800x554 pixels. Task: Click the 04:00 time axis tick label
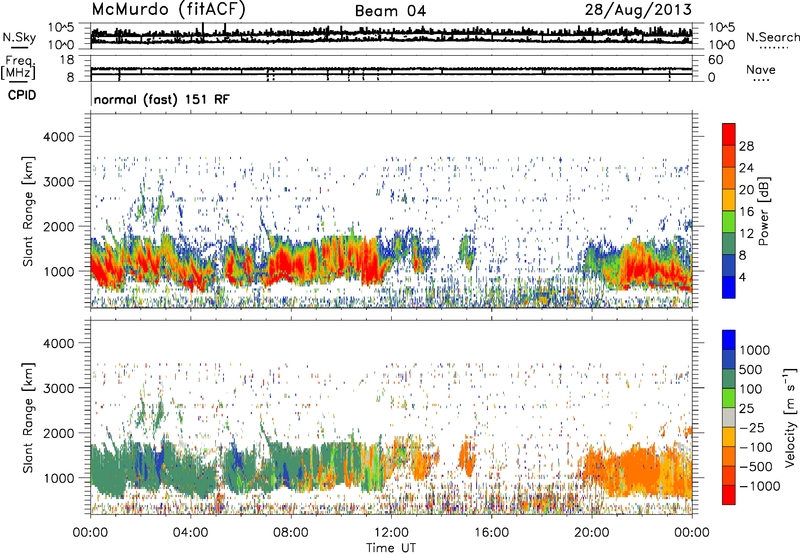tap(191, 533)
